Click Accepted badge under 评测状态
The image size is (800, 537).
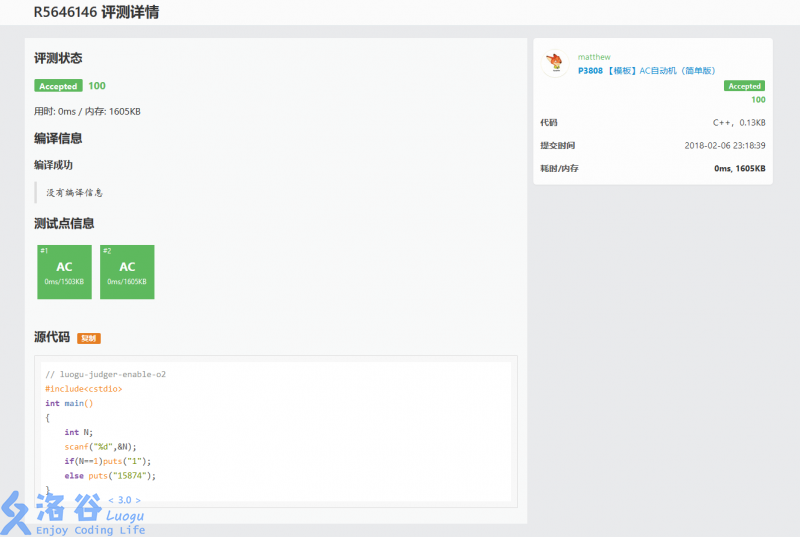point(58,86)
